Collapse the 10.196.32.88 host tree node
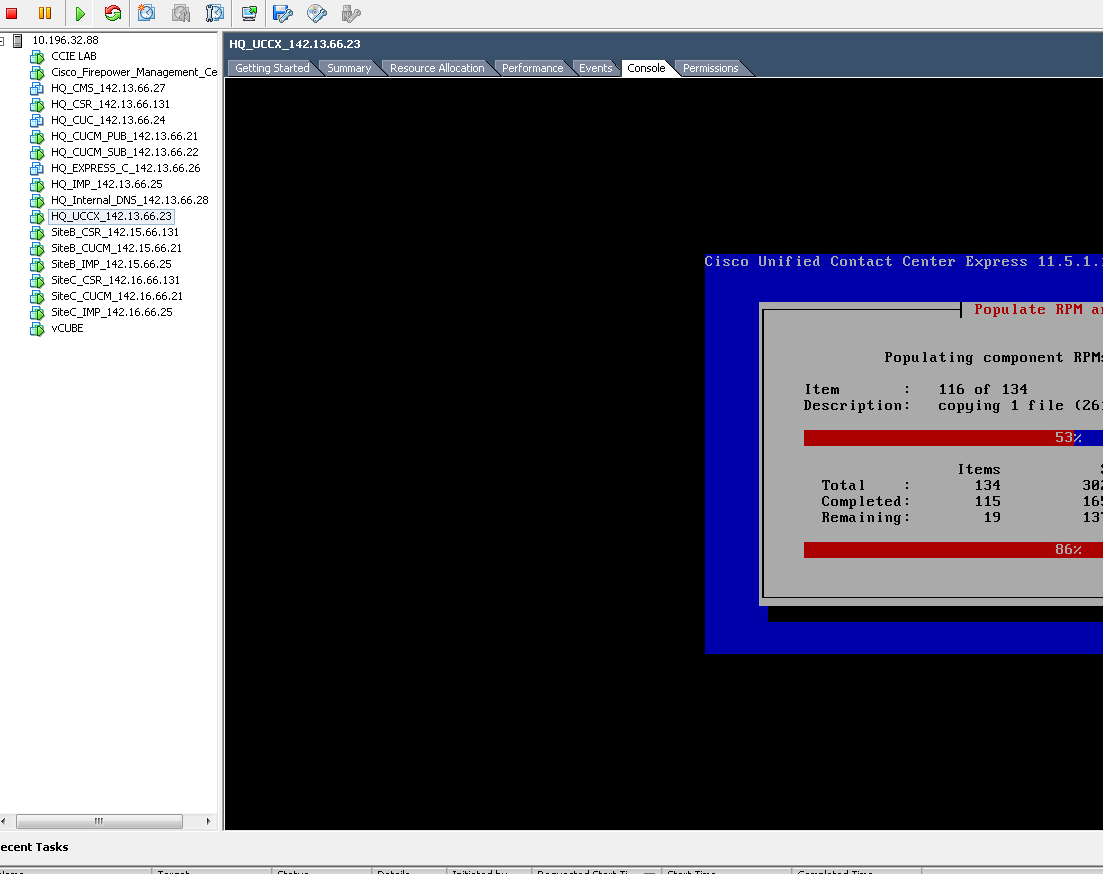The width and height of the screenshot is (1103, 874). (2, 41)
